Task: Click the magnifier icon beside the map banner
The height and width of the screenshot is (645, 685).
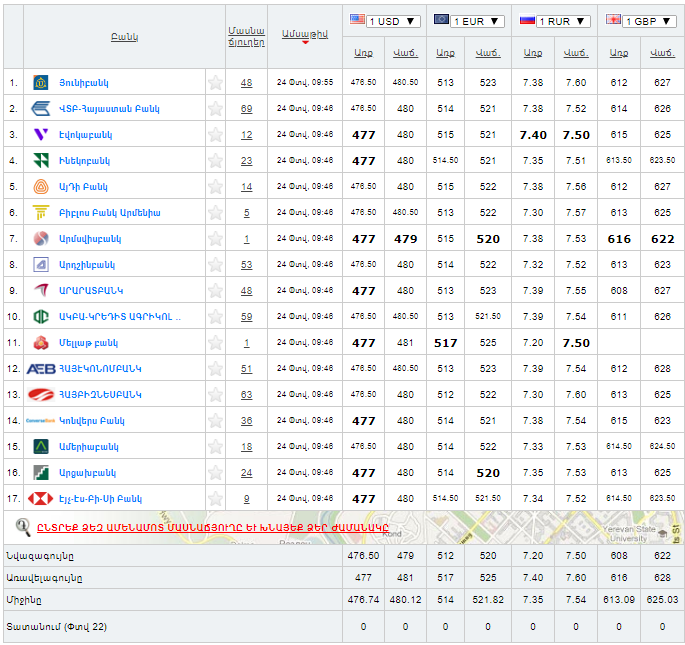Action: click(23, 526)
